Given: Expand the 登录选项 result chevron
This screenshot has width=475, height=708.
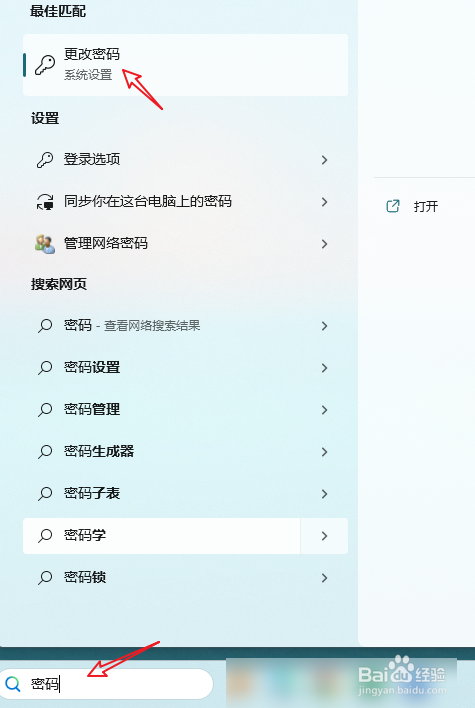Looking at the screenshot, I should [324, 160].
